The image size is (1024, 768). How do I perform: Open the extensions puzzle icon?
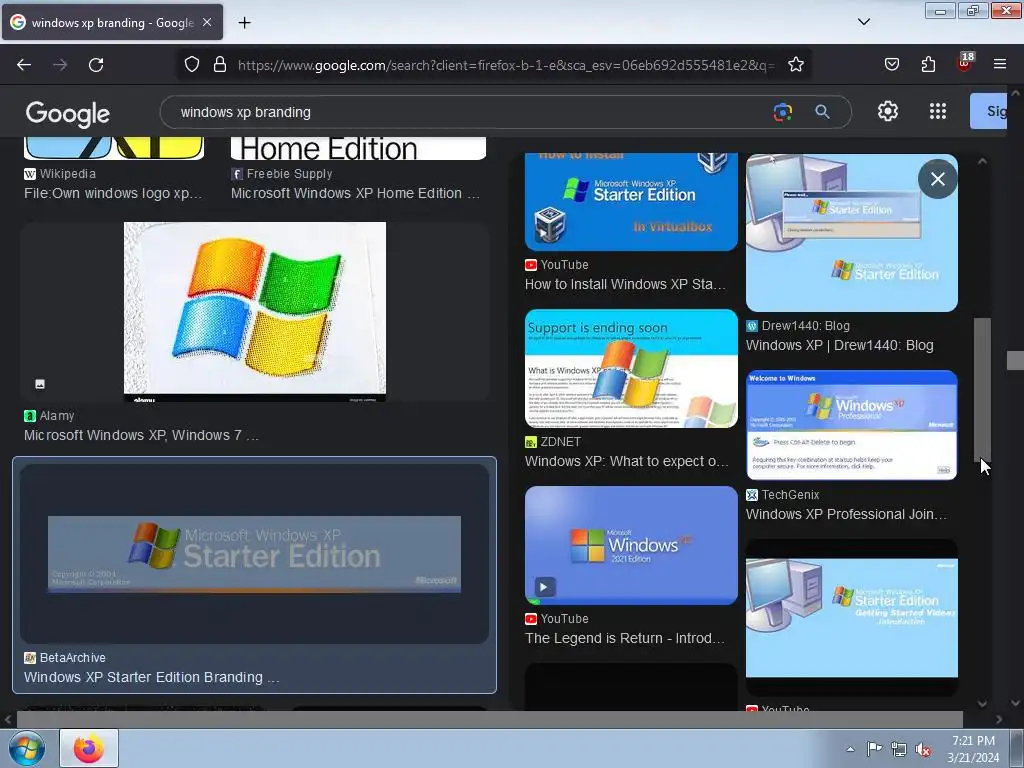point(928,64)
